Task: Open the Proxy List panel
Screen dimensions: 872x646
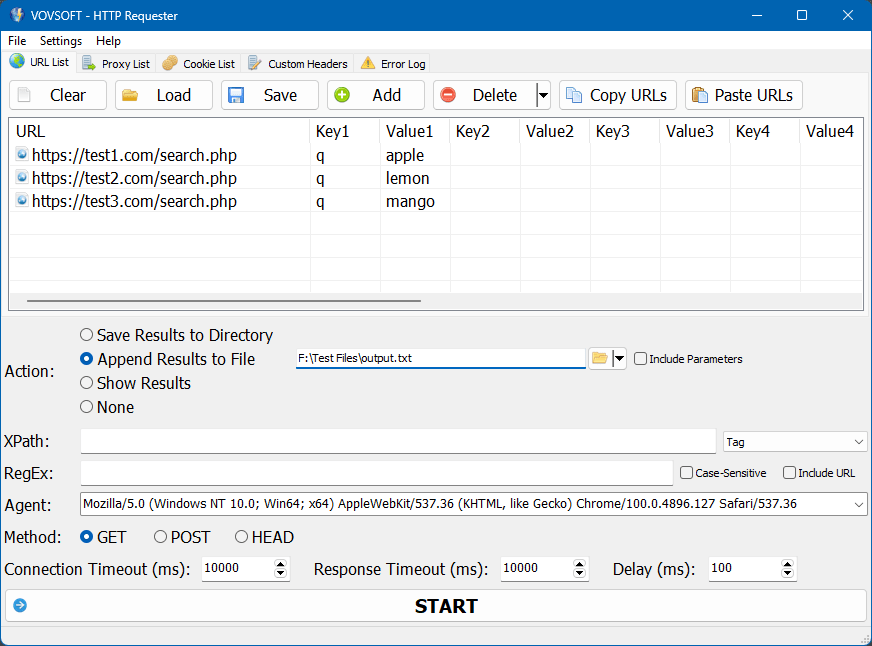Action: pos(115,62)
